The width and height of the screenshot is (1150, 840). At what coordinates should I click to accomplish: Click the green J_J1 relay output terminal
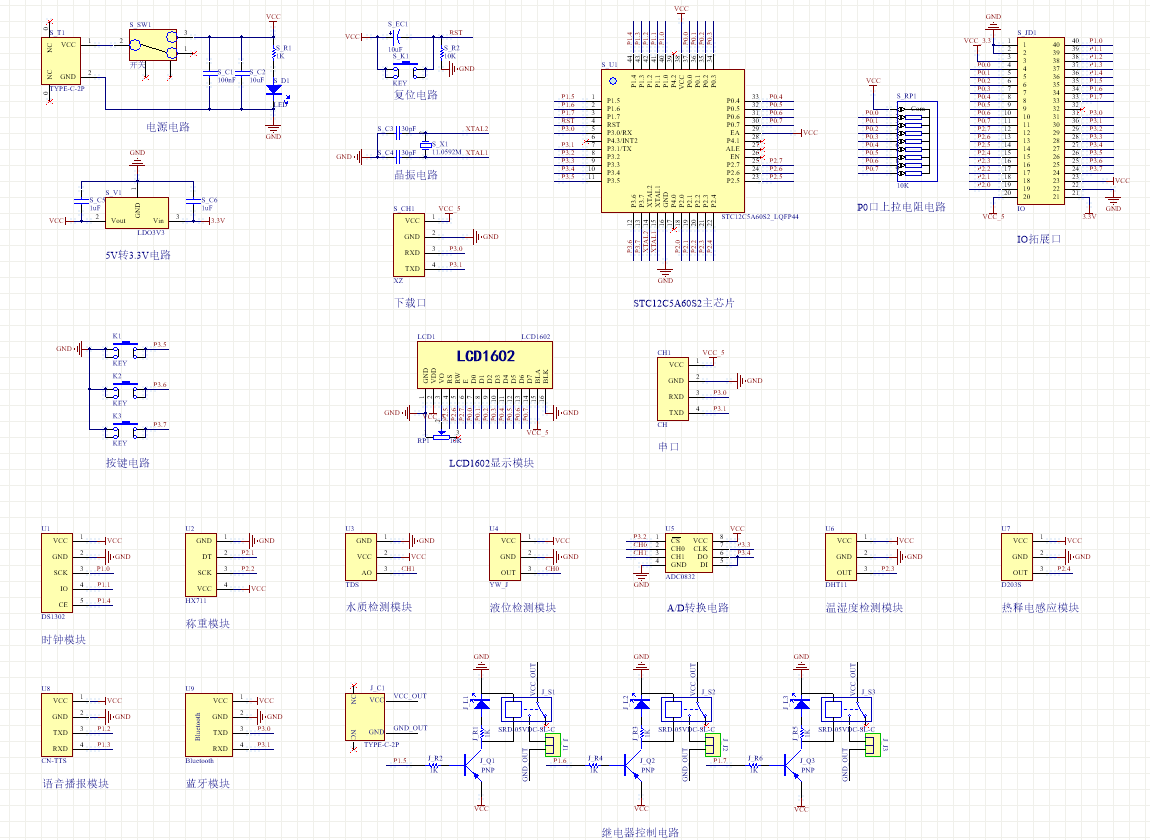(x=552, y=746)
